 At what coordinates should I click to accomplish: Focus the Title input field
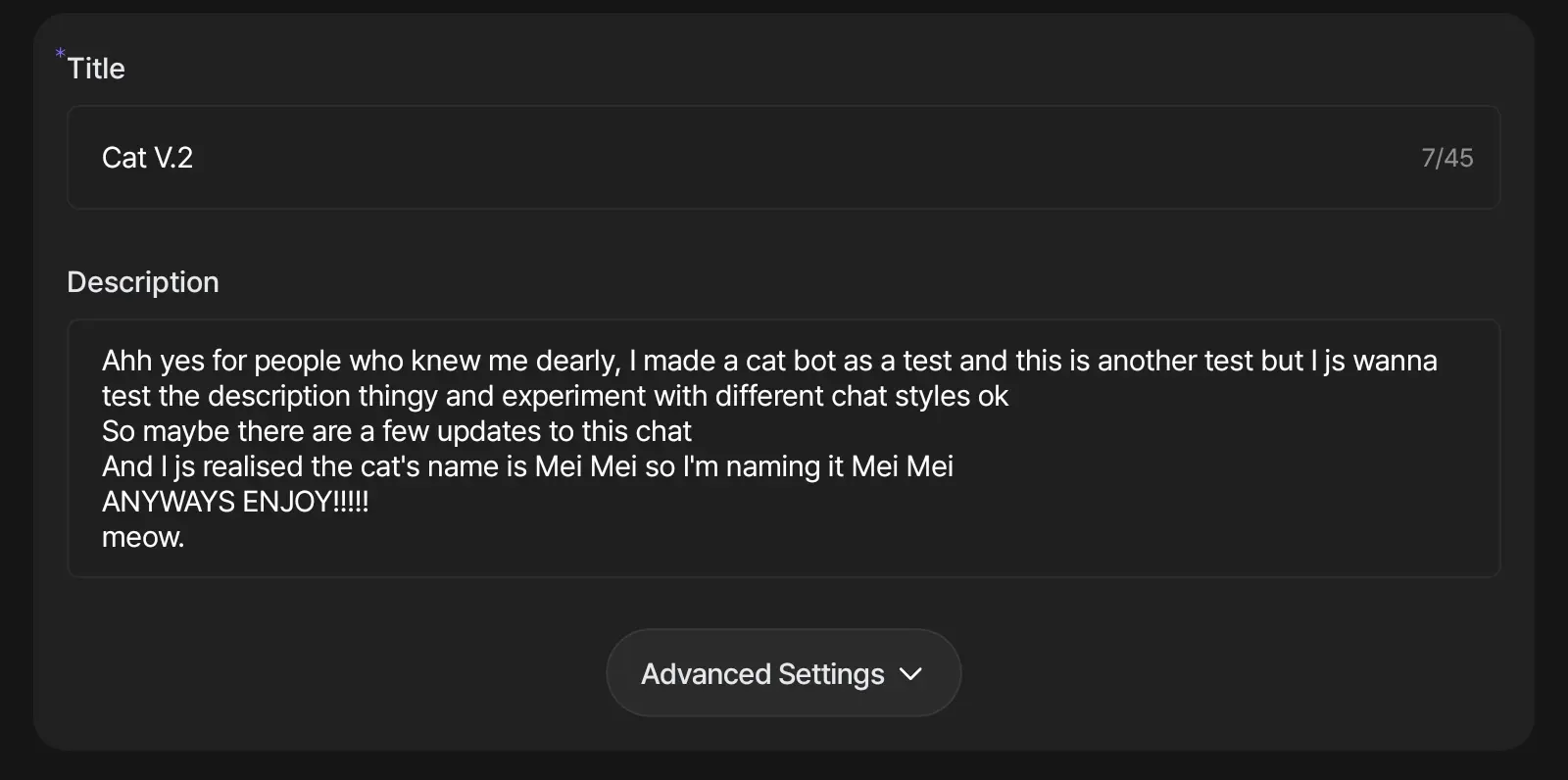coord(784,158)
